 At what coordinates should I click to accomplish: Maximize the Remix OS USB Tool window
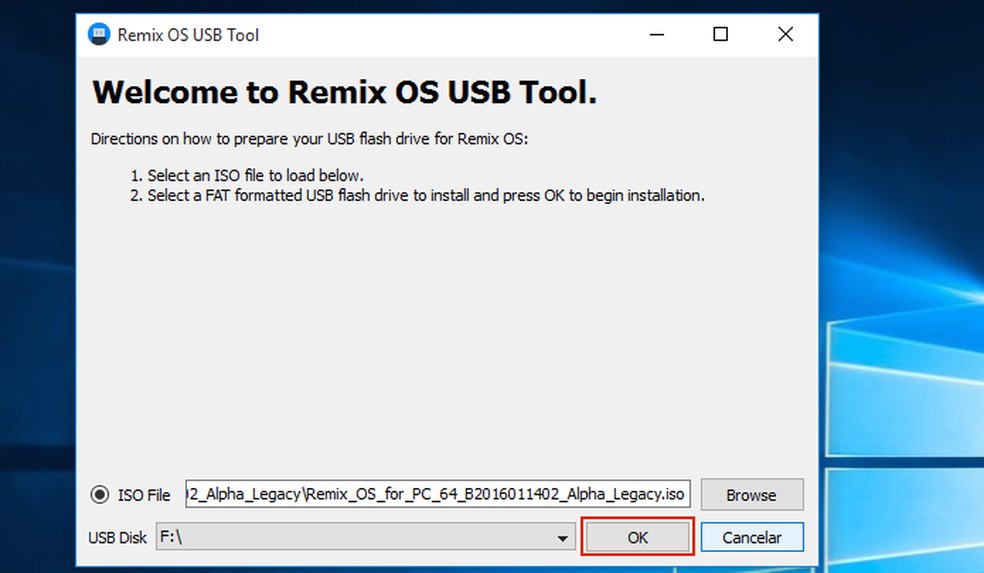(720, 35)
